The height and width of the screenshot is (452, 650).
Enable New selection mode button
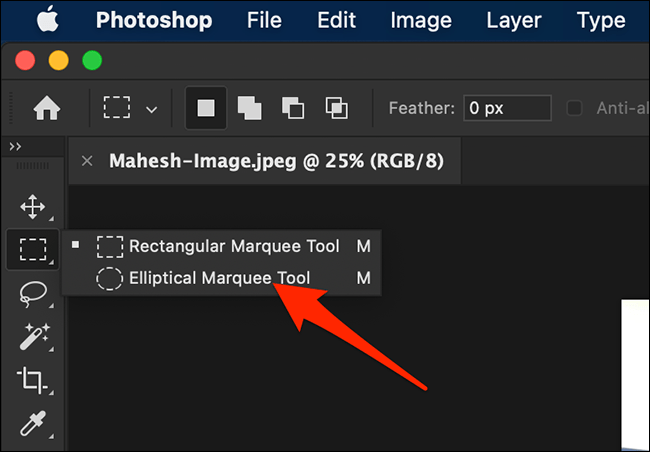206,108
